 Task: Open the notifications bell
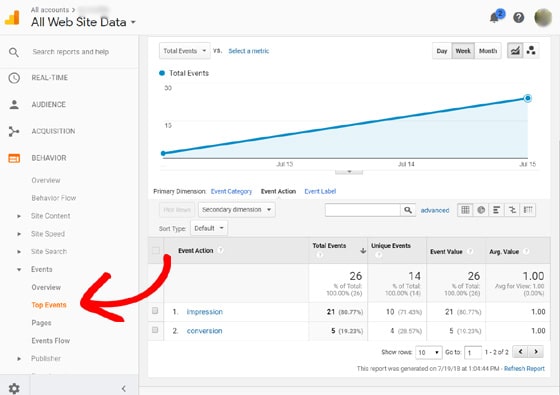tap(495, 17)
